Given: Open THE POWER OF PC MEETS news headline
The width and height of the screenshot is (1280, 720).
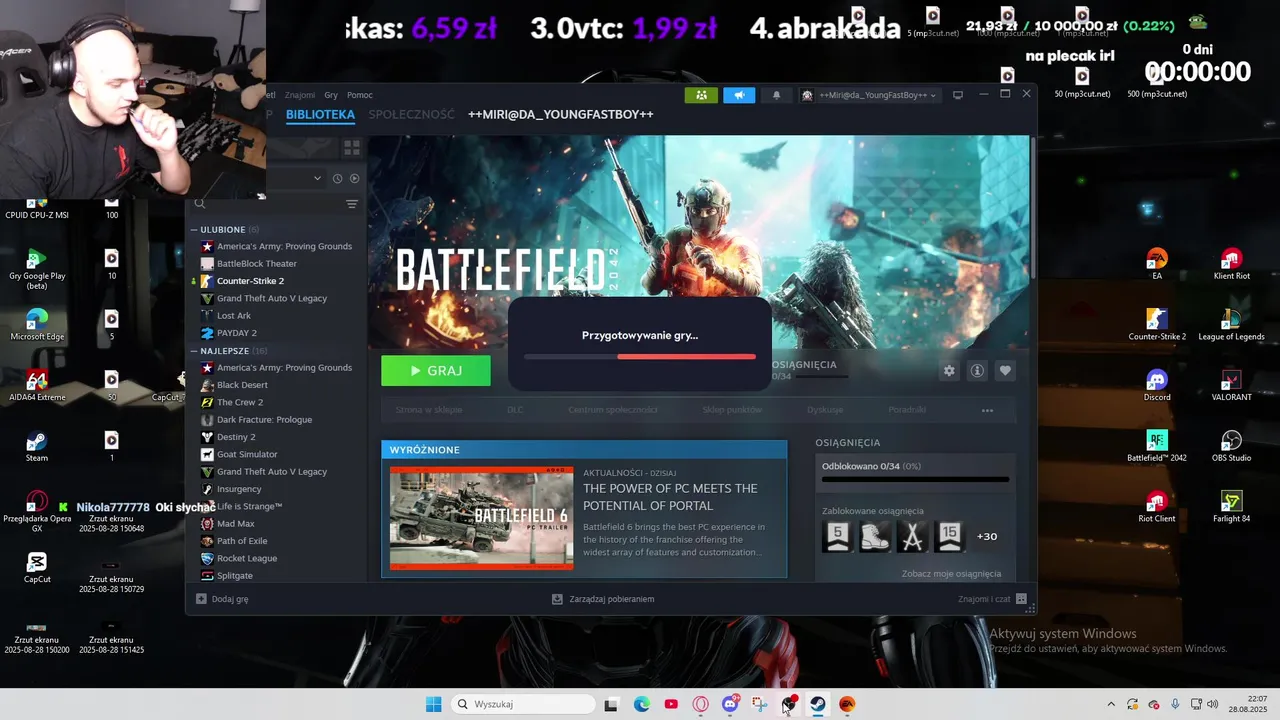Looking at the screenshot, I should coord(670,497).
